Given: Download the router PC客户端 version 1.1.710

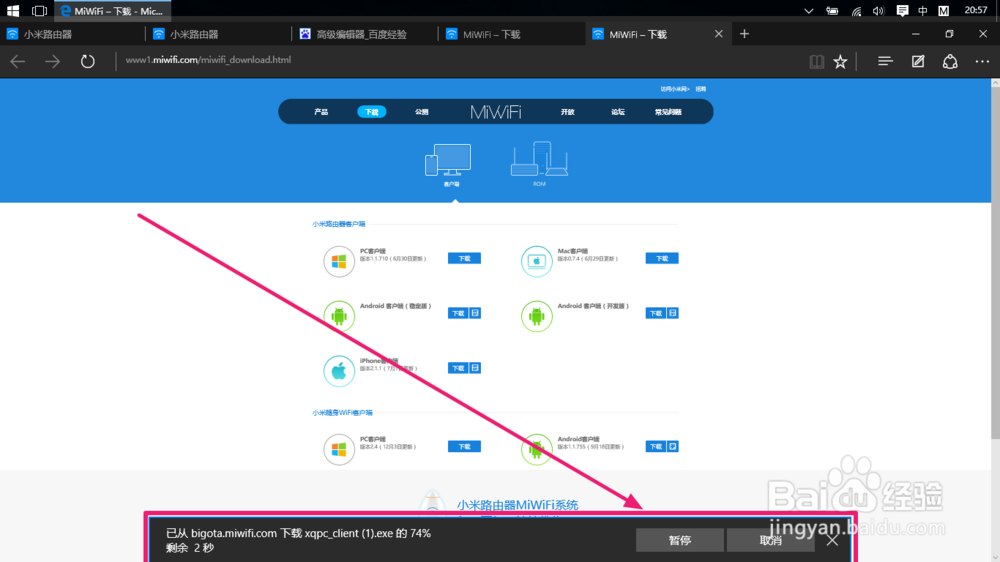Looking at the screenshot, I should click(x=464, y=258).
